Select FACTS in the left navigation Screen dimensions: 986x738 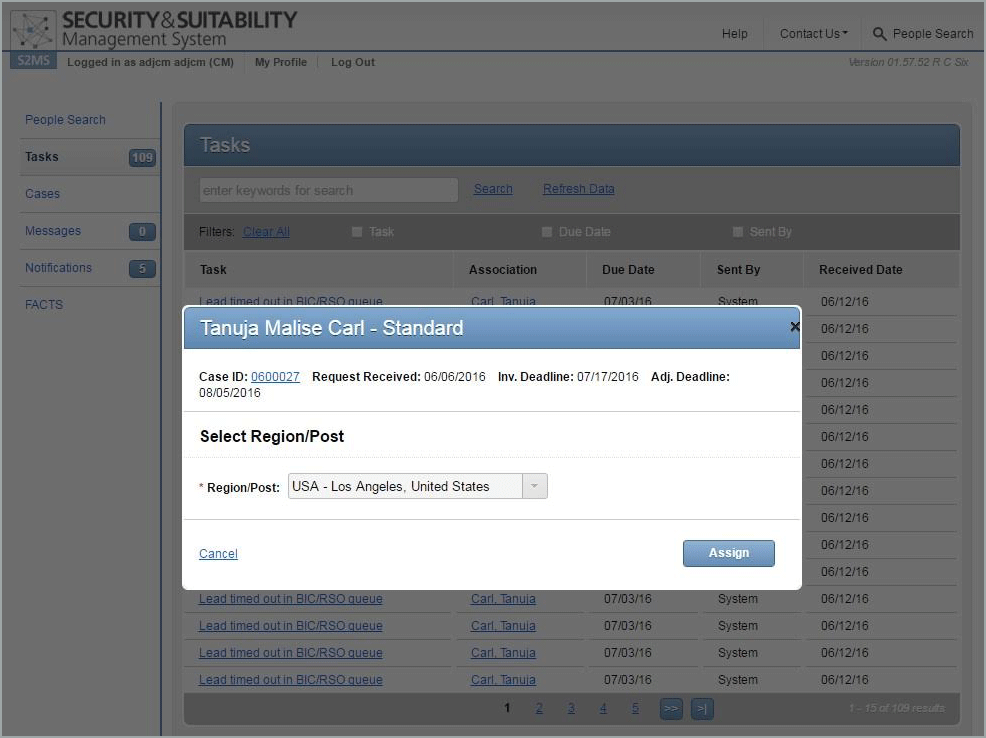pos(43,305)
